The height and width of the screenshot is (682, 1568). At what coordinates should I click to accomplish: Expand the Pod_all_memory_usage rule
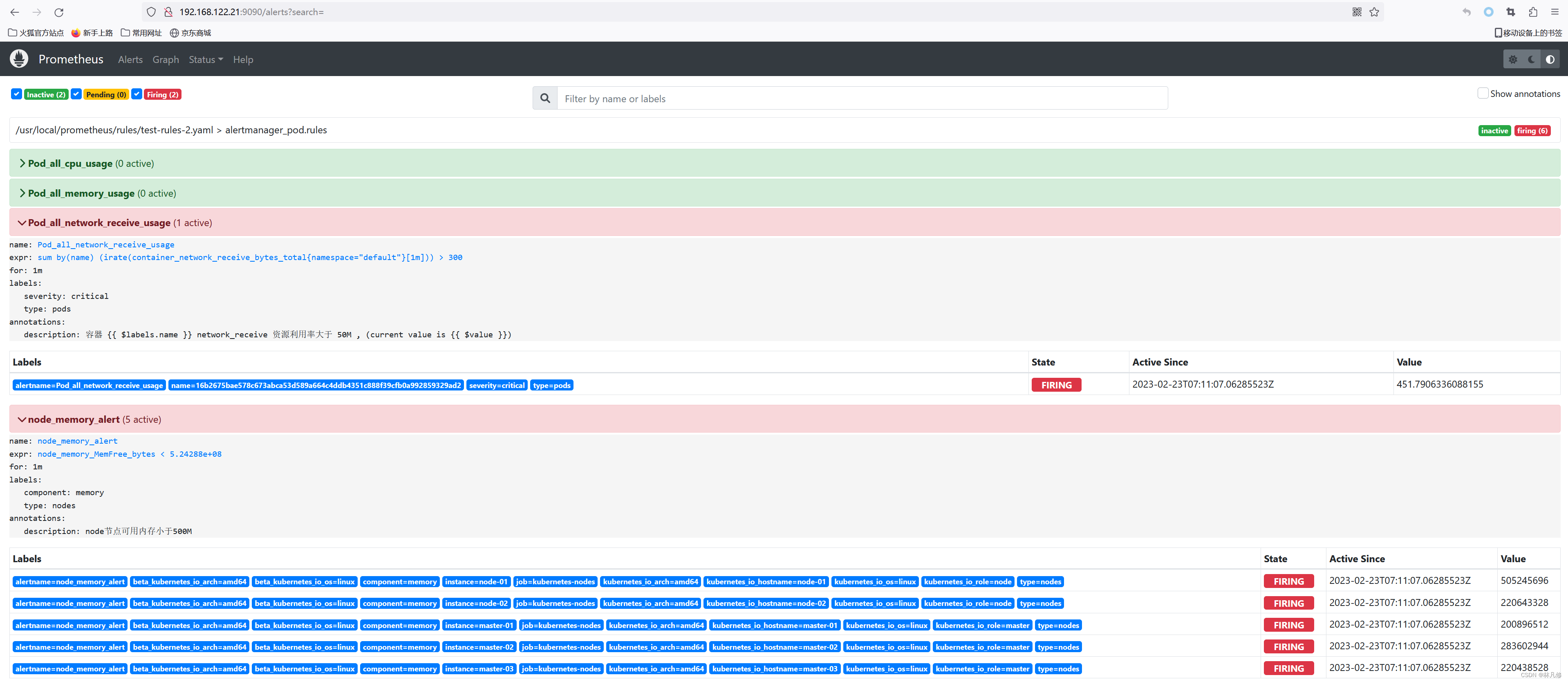784,193
